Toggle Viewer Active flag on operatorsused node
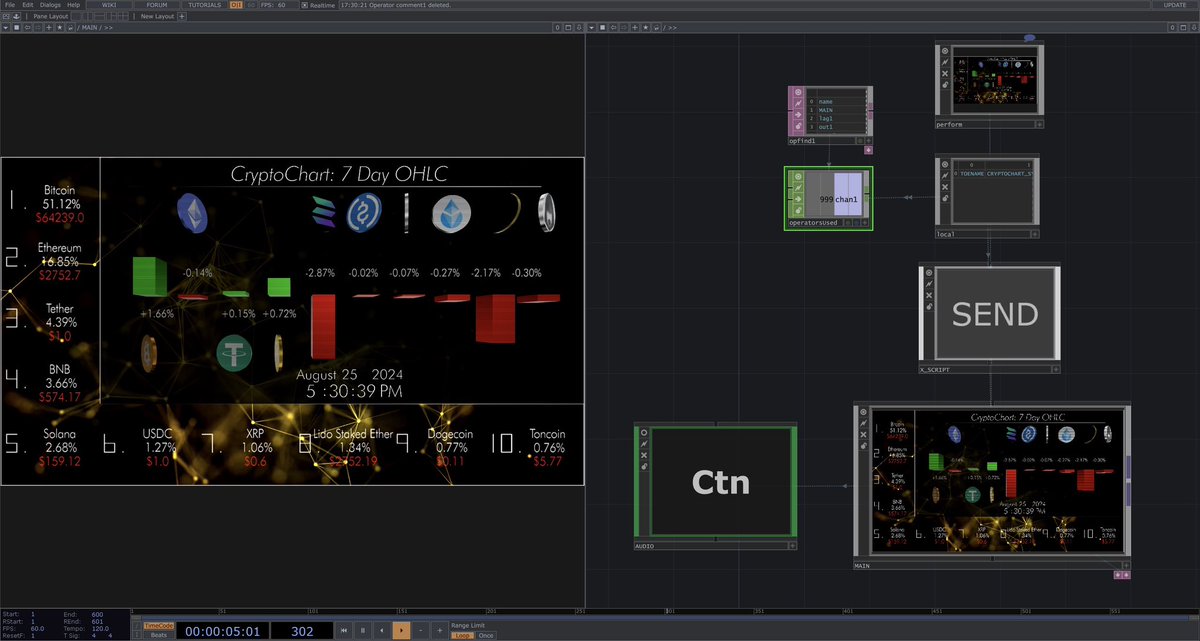Image resolution: width=1200 pixels, height=641 pixels. pyautogui.click(x=798, y=175)
